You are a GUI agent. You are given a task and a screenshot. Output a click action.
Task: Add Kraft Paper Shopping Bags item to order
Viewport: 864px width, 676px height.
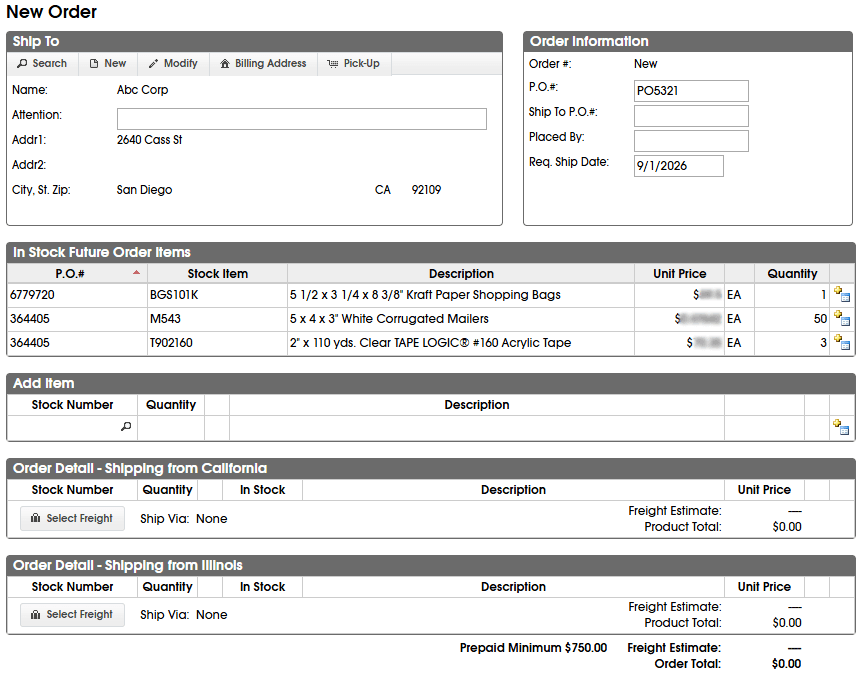coord(841,294)
